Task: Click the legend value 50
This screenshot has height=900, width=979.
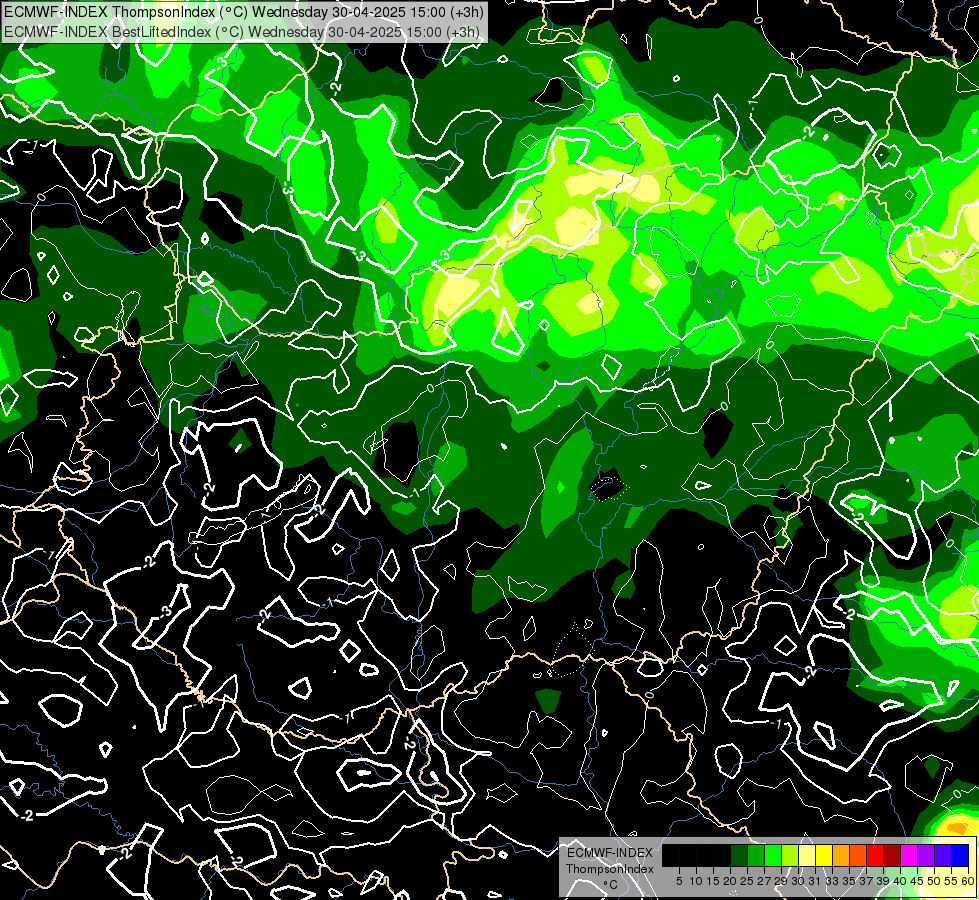Action: click(x=935, y=881)
